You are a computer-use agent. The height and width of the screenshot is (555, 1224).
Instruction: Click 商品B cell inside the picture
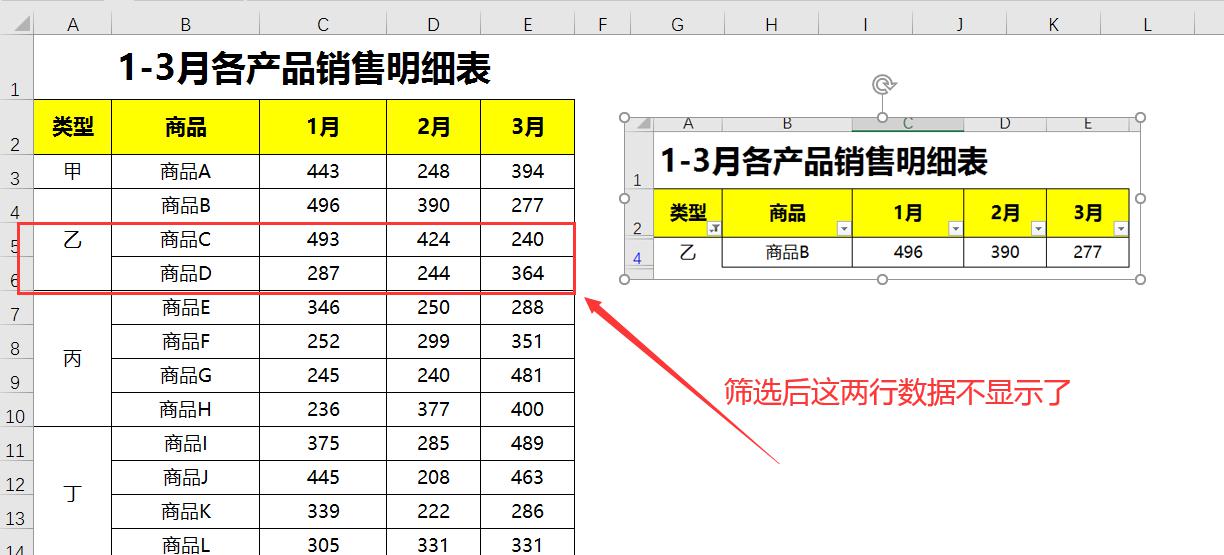point(787,253)
